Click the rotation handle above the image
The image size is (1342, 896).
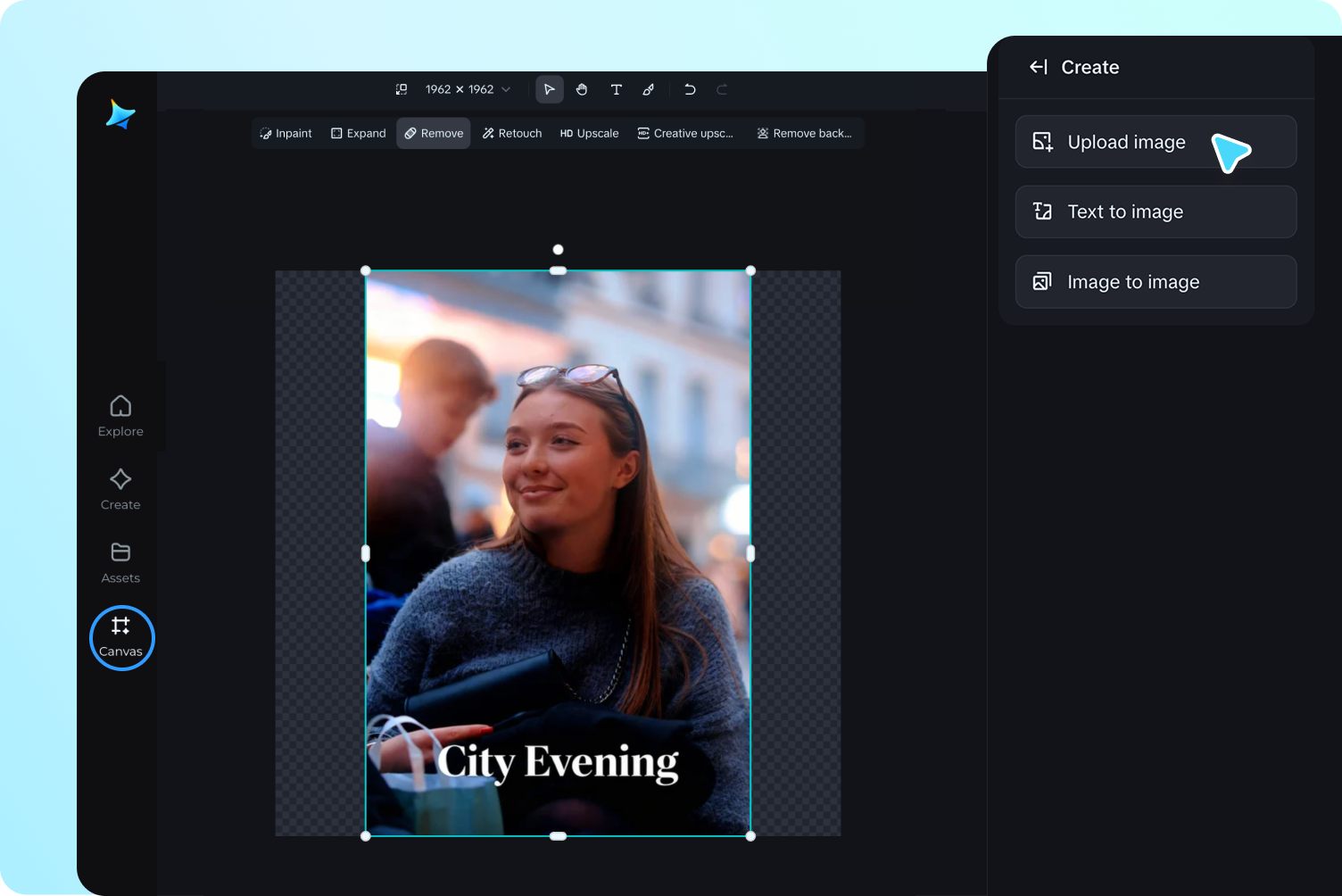558,250
